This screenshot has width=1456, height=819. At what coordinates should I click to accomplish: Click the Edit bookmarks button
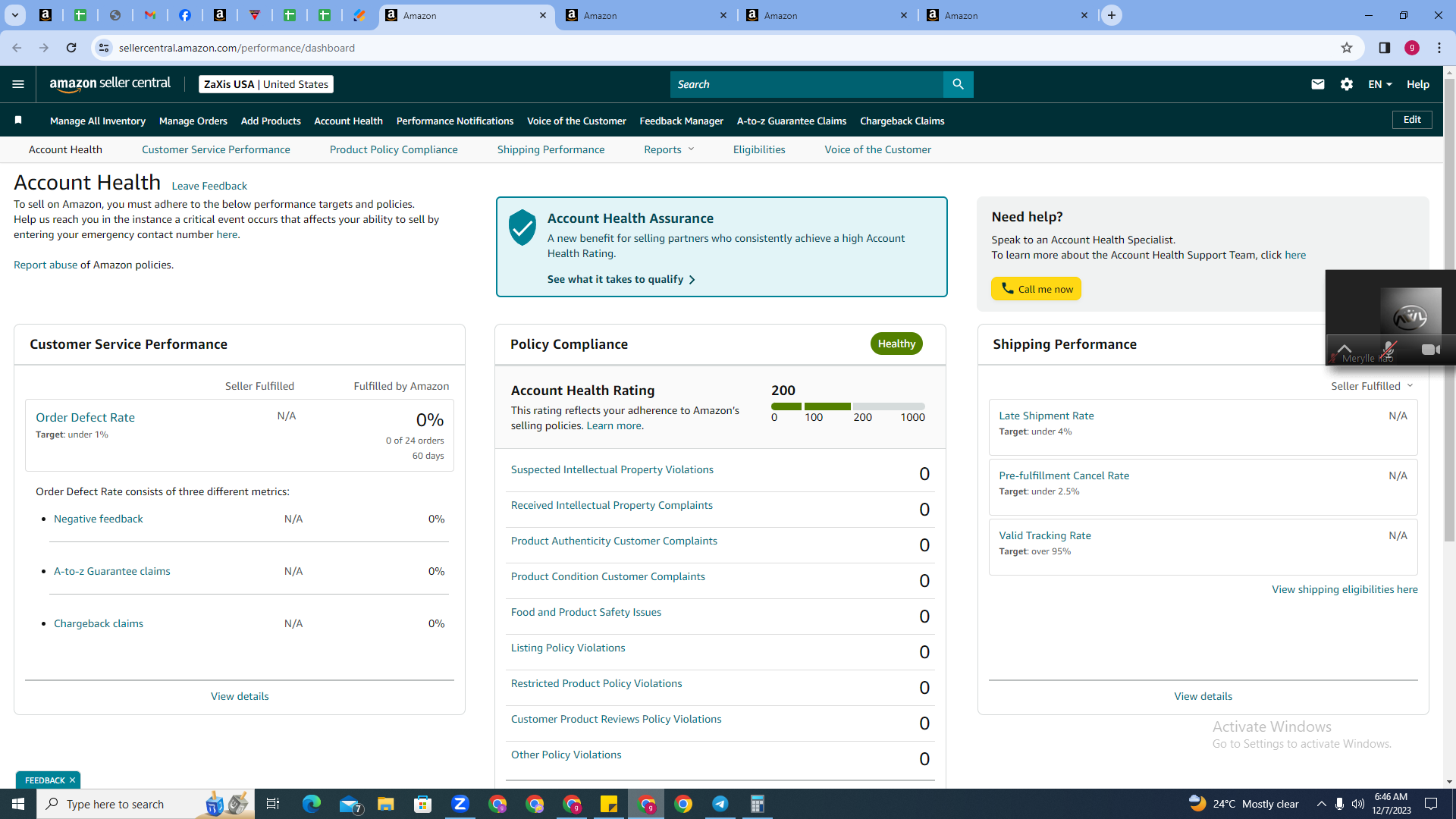(x=1412, y=120)
